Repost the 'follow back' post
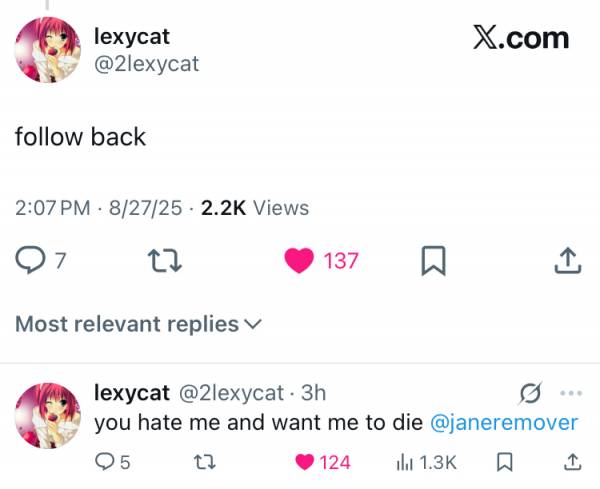The image size is (600, 489). click(x=165, y=261)
